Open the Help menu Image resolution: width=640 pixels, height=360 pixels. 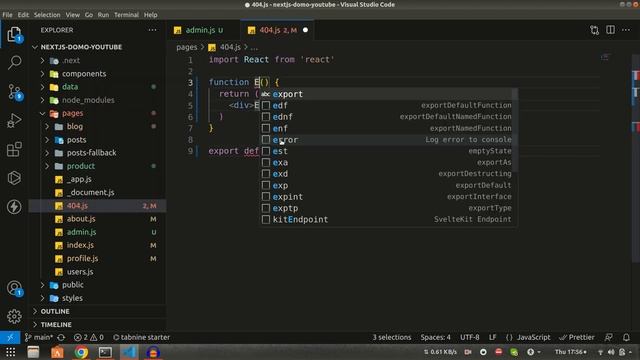(x=151, y=15)
